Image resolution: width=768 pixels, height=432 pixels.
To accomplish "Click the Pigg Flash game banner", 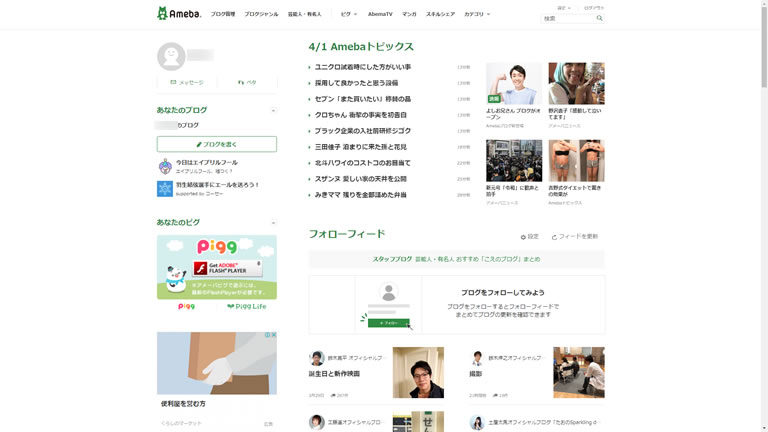I will point(216,267).
